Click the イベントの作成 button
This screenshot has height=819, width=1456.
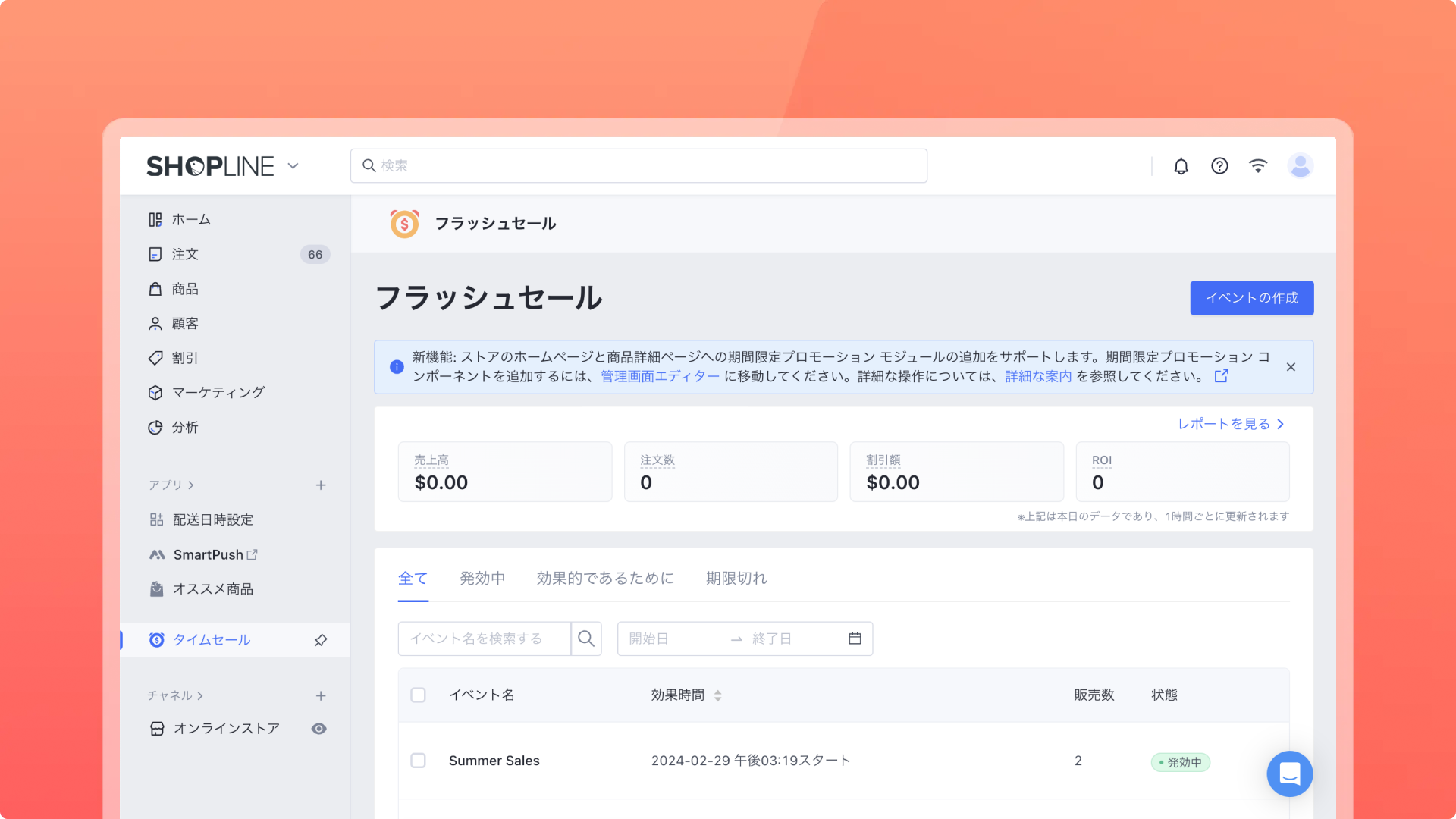(1251, 298)
